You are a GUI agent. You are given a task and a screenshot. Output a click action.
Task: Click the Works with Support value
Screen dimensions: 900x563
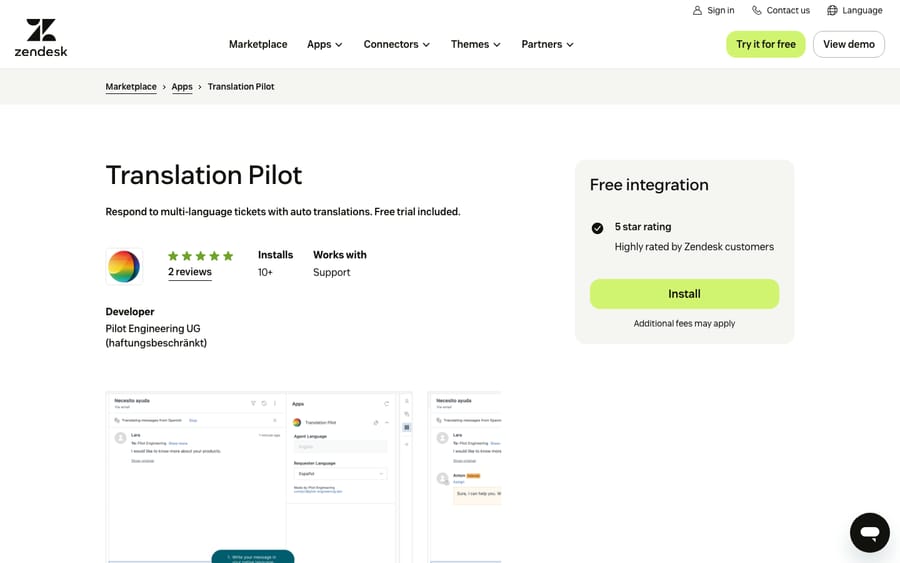331,273
